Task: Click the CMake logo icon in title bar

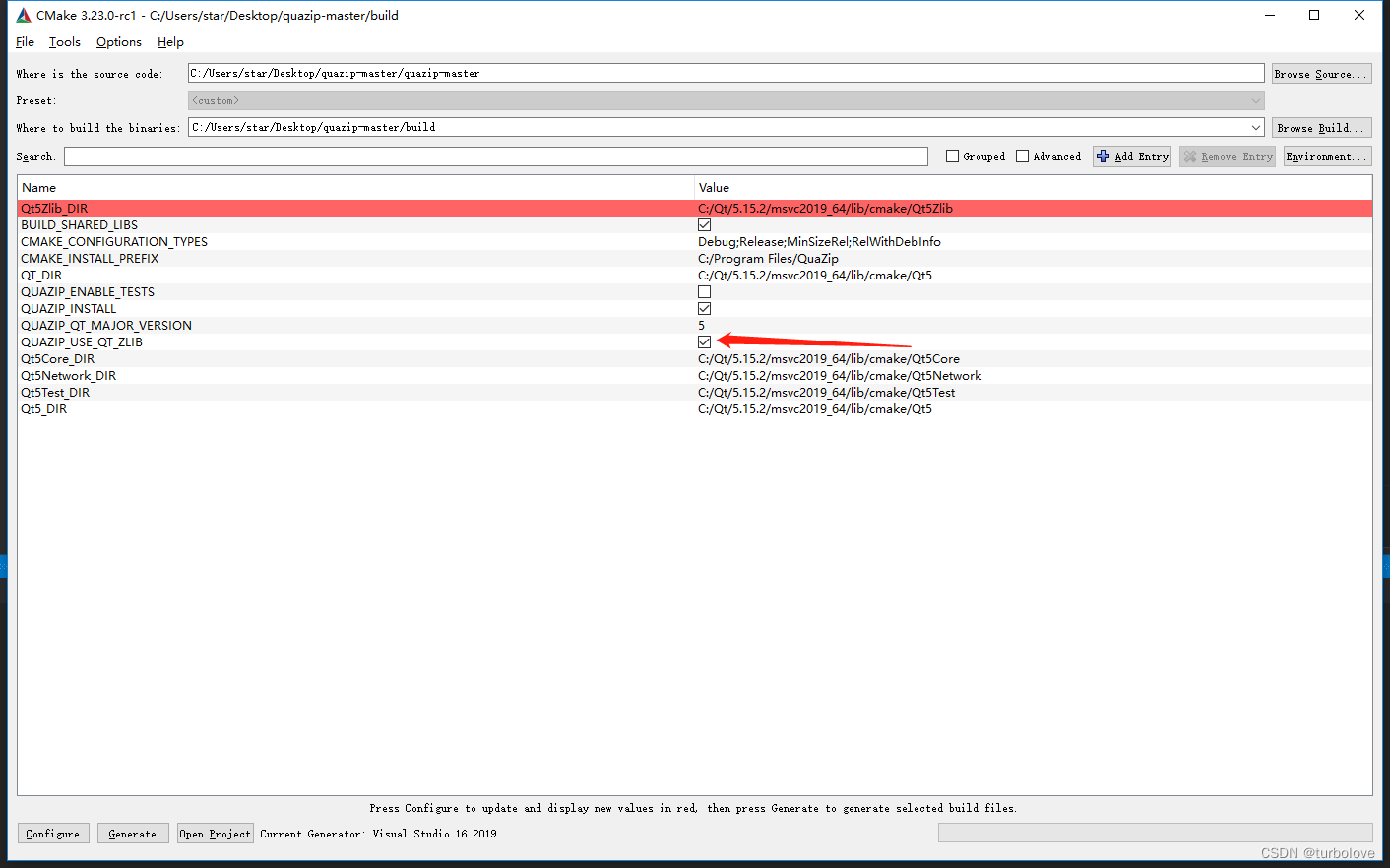Action: (24, 15)
